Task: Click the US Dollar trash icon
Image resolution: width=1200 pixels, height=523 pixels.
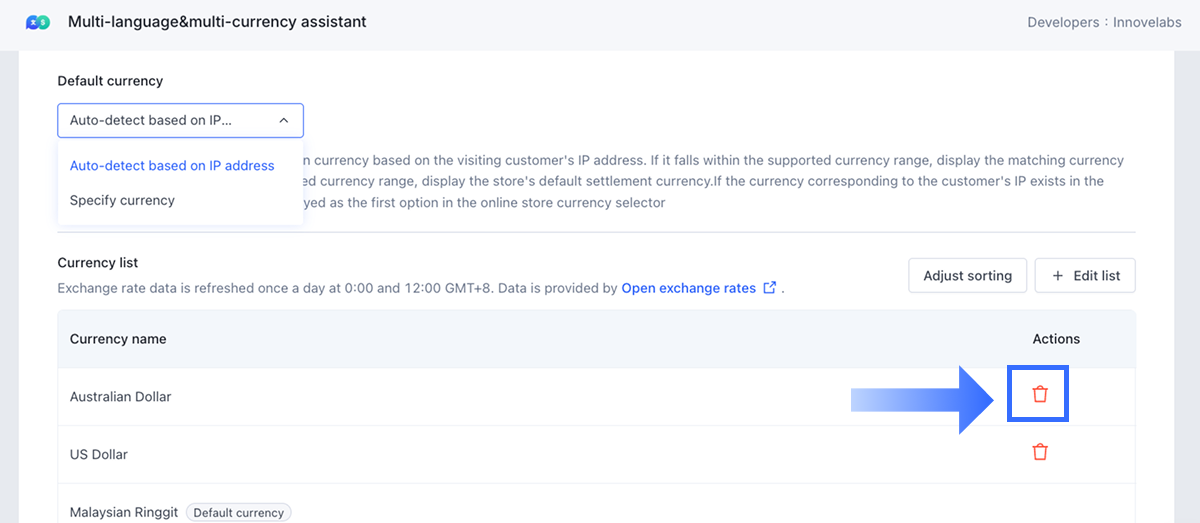Action: [1040, 452]
